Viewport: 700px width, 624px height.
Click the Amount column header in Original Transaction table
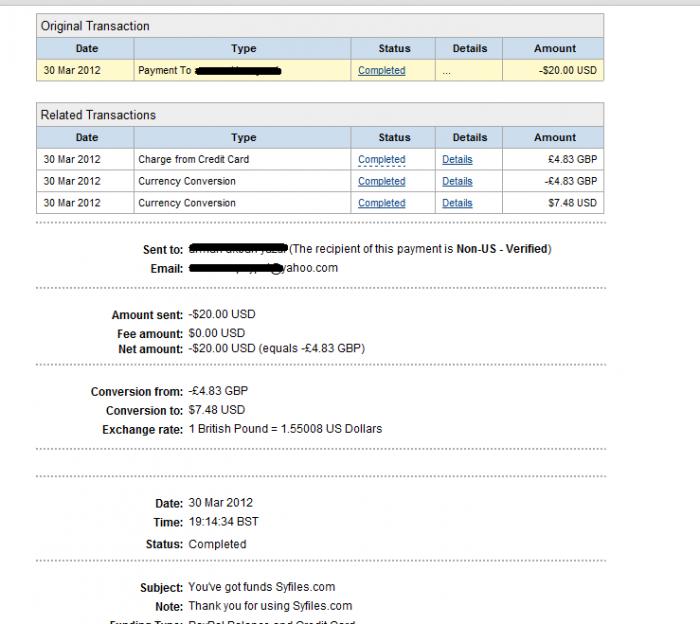pos(554,48)
